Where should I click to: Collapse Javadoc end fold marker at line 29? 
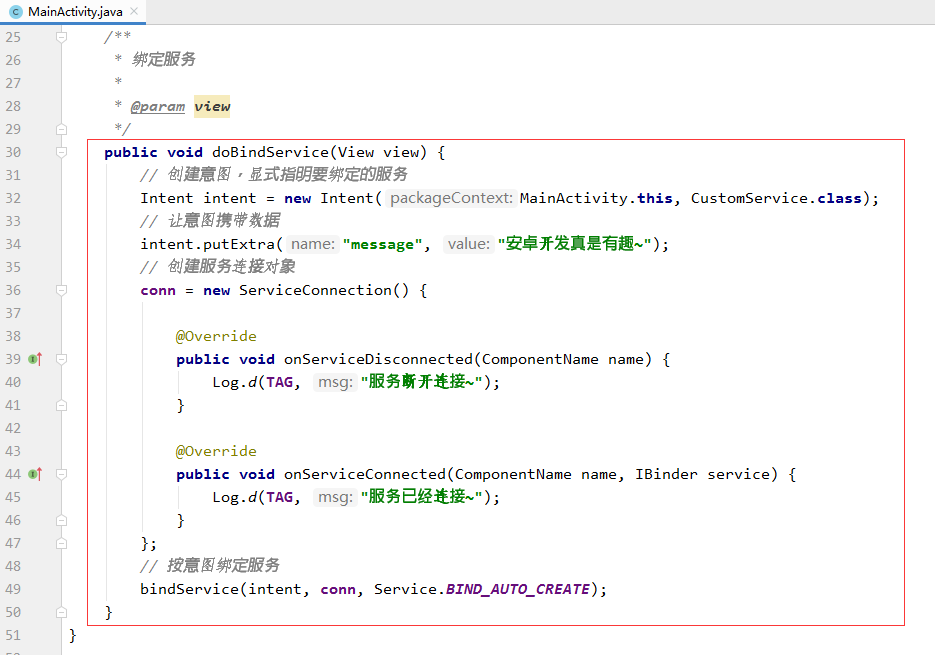pos(61,129)
